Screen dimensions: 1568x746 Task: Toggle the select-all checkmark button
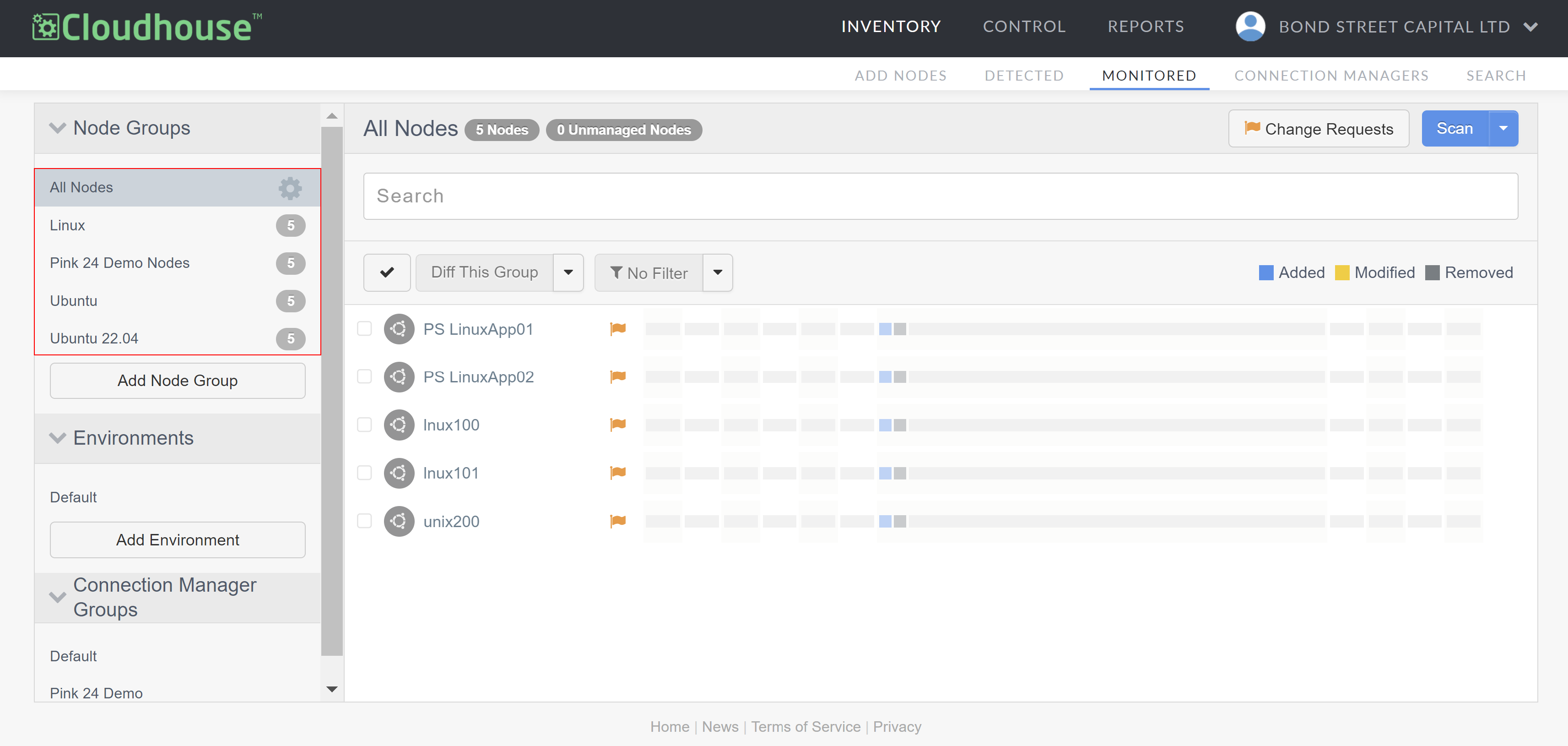pyautogui.click(x=387, y=273)
